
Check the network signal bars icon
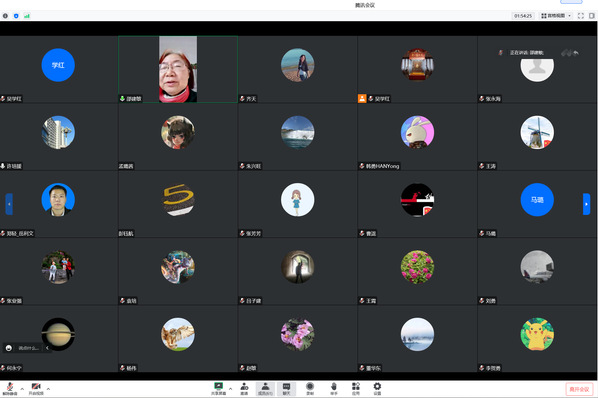tap(27, 16)
